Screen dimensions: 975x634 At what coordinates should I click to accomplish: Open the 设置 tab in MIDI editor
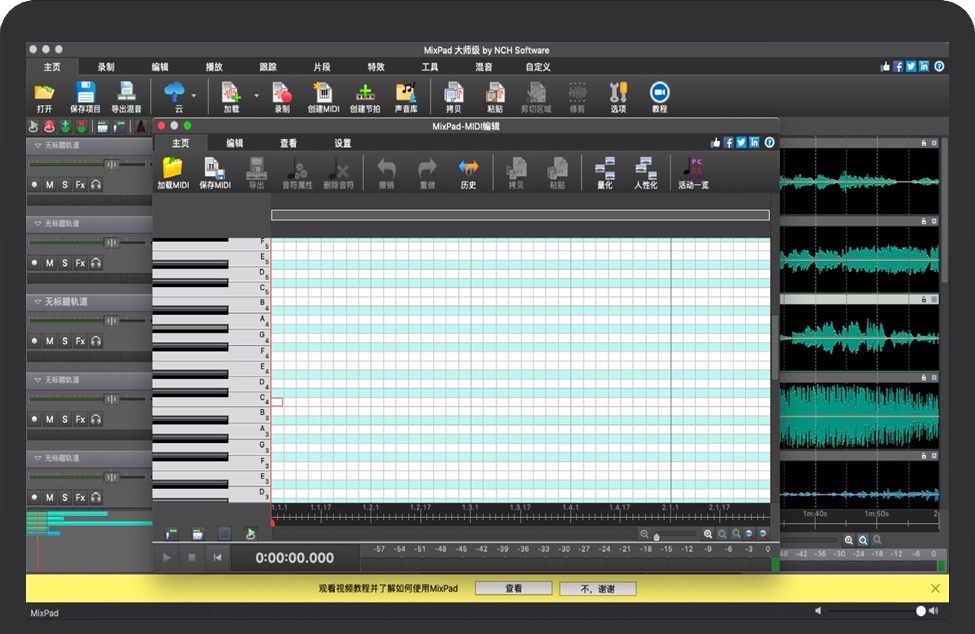pos(343,143)
